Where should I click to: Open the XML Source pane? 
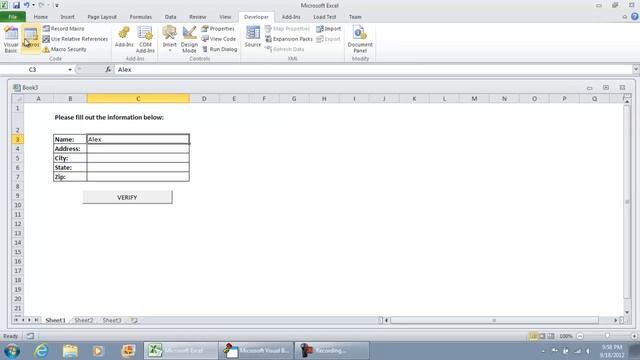[253, 37]
